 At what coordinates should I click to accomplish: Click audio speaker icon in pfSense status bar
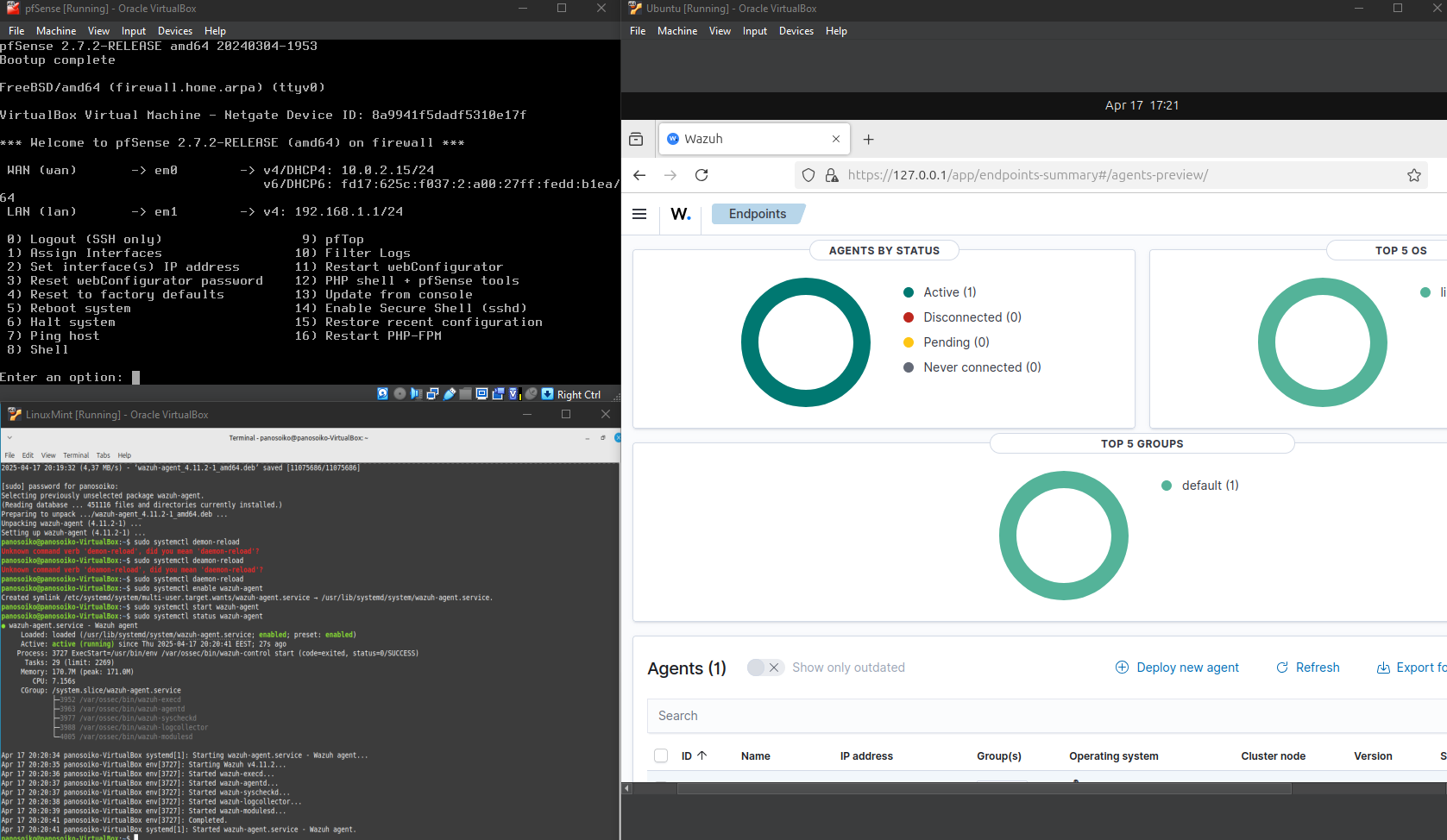coord(416,393)
